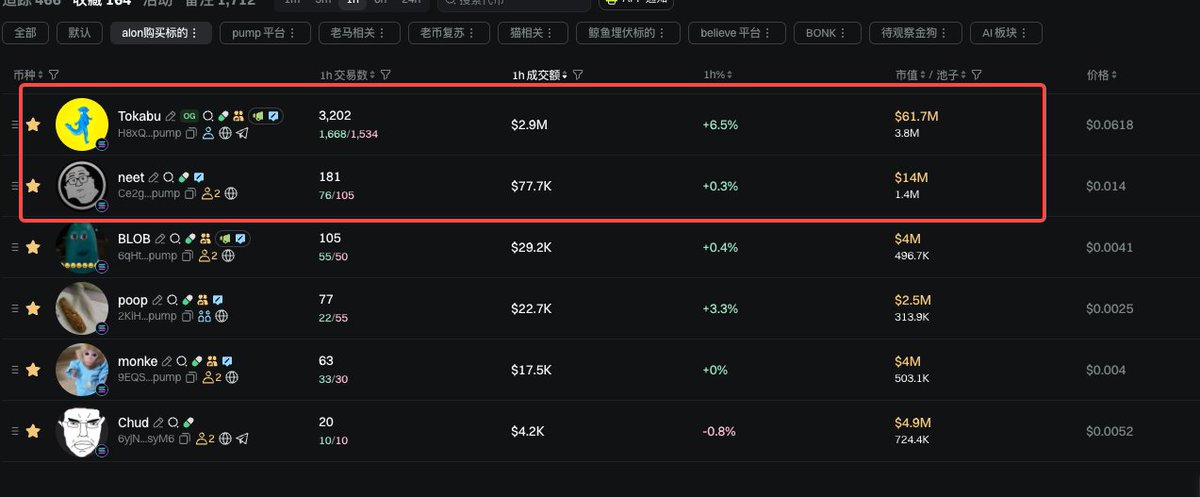Click the person icon in Tokabu row
Screen dimensions: 1200x497
[208, 133]
